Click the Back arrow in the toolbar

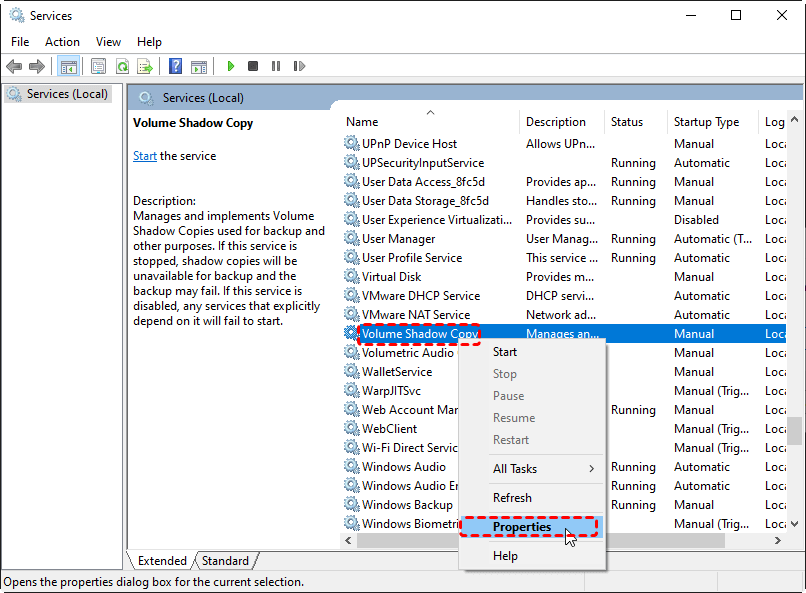coord(14,66)
